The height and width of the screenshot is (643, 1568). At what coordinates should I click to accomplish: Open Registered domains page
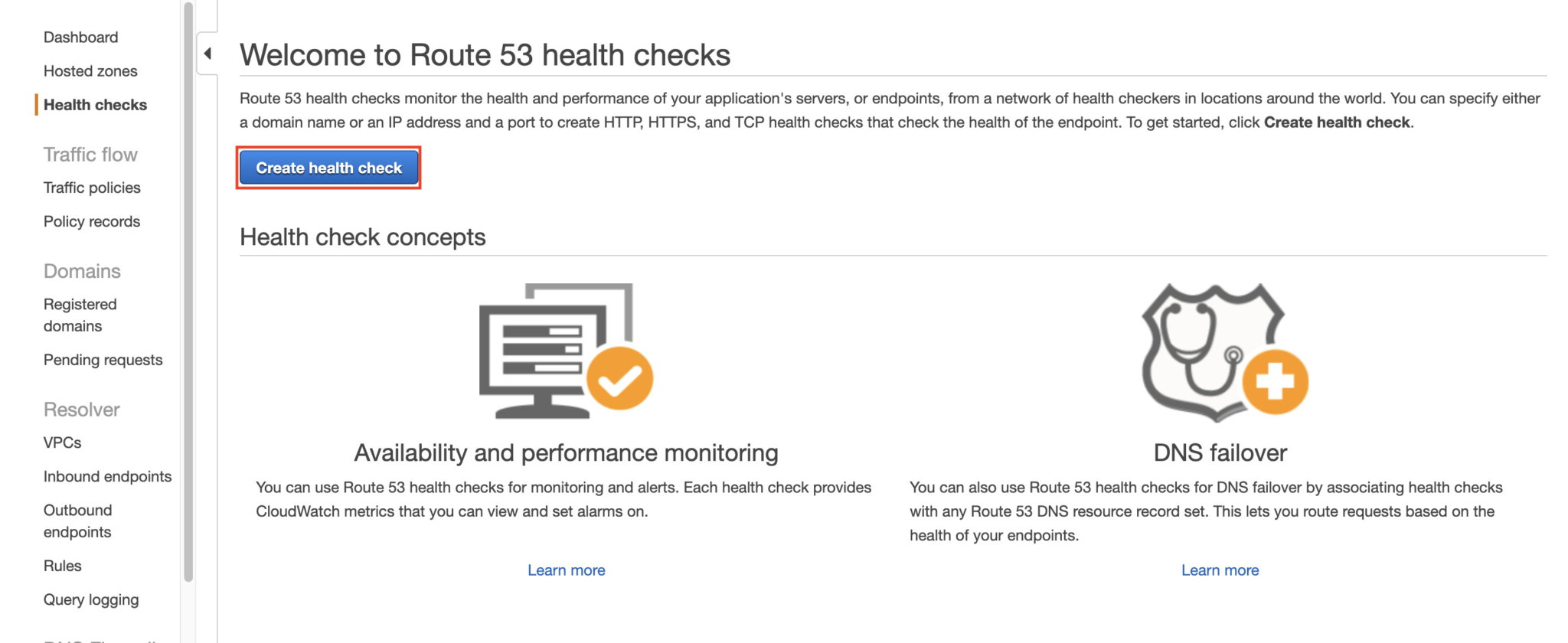[80, 315]
